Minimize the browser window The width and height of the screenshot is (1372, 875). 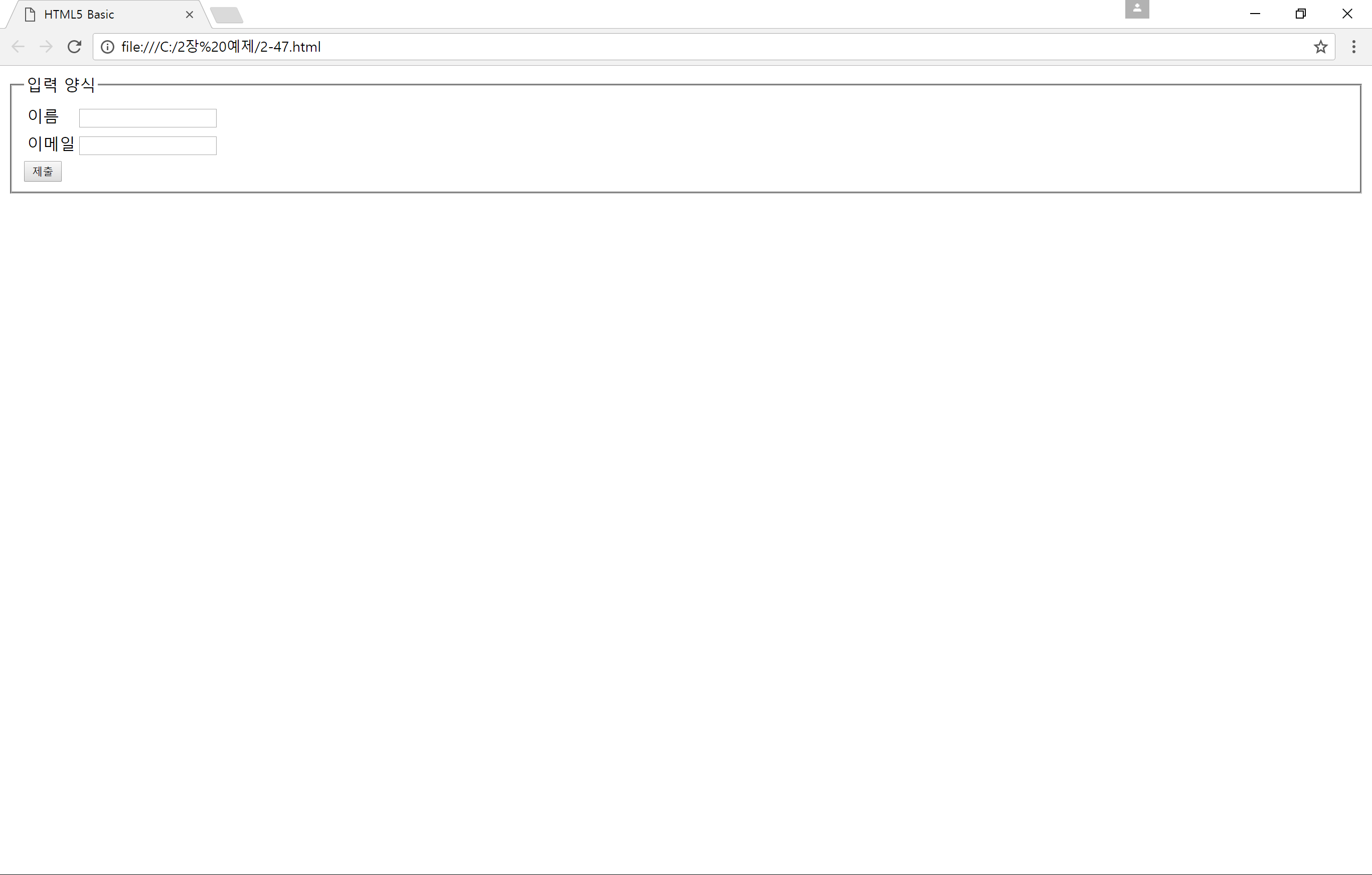pyautogui.click(x=1255, y=14)
